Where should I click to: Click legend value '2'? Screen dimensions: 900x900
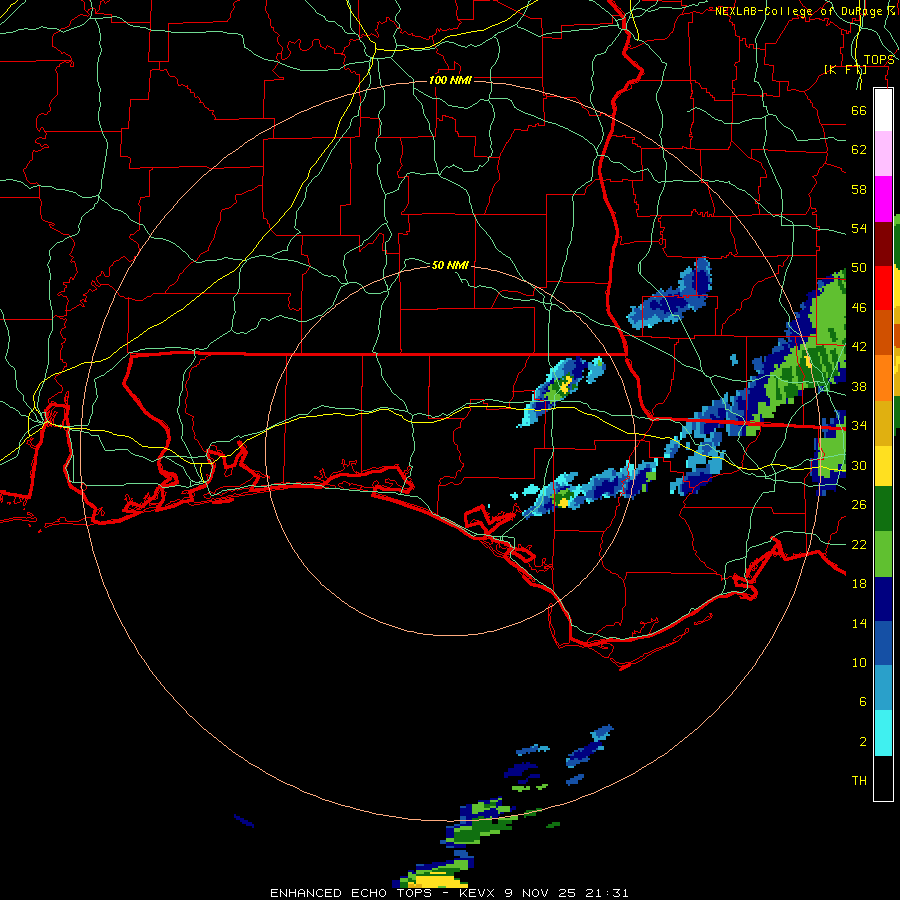point(863,742)
